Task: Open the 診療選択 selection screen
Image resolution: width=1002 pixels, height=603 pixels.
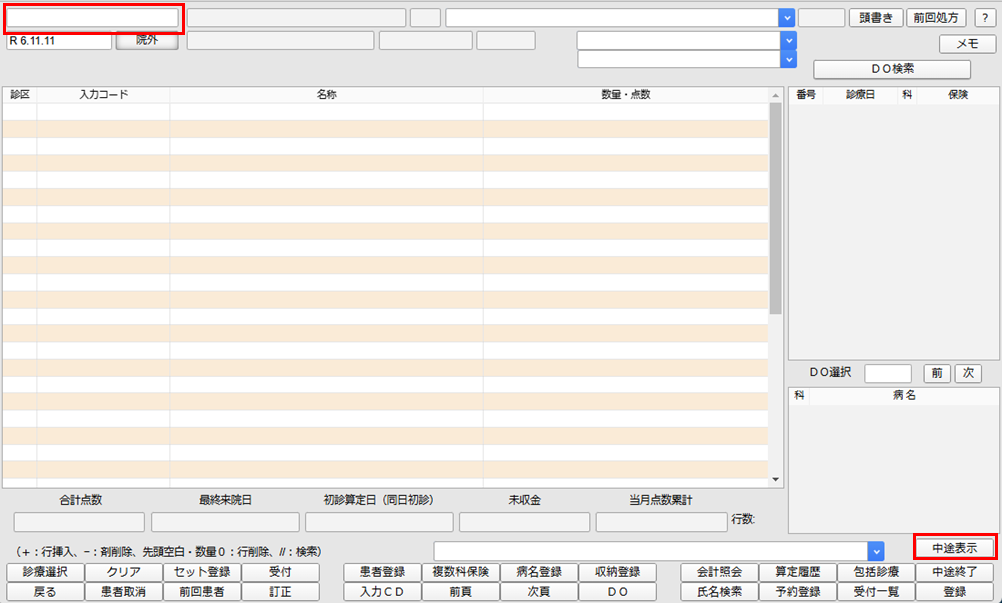Action: pyautogui.click(x=42, y=572)
